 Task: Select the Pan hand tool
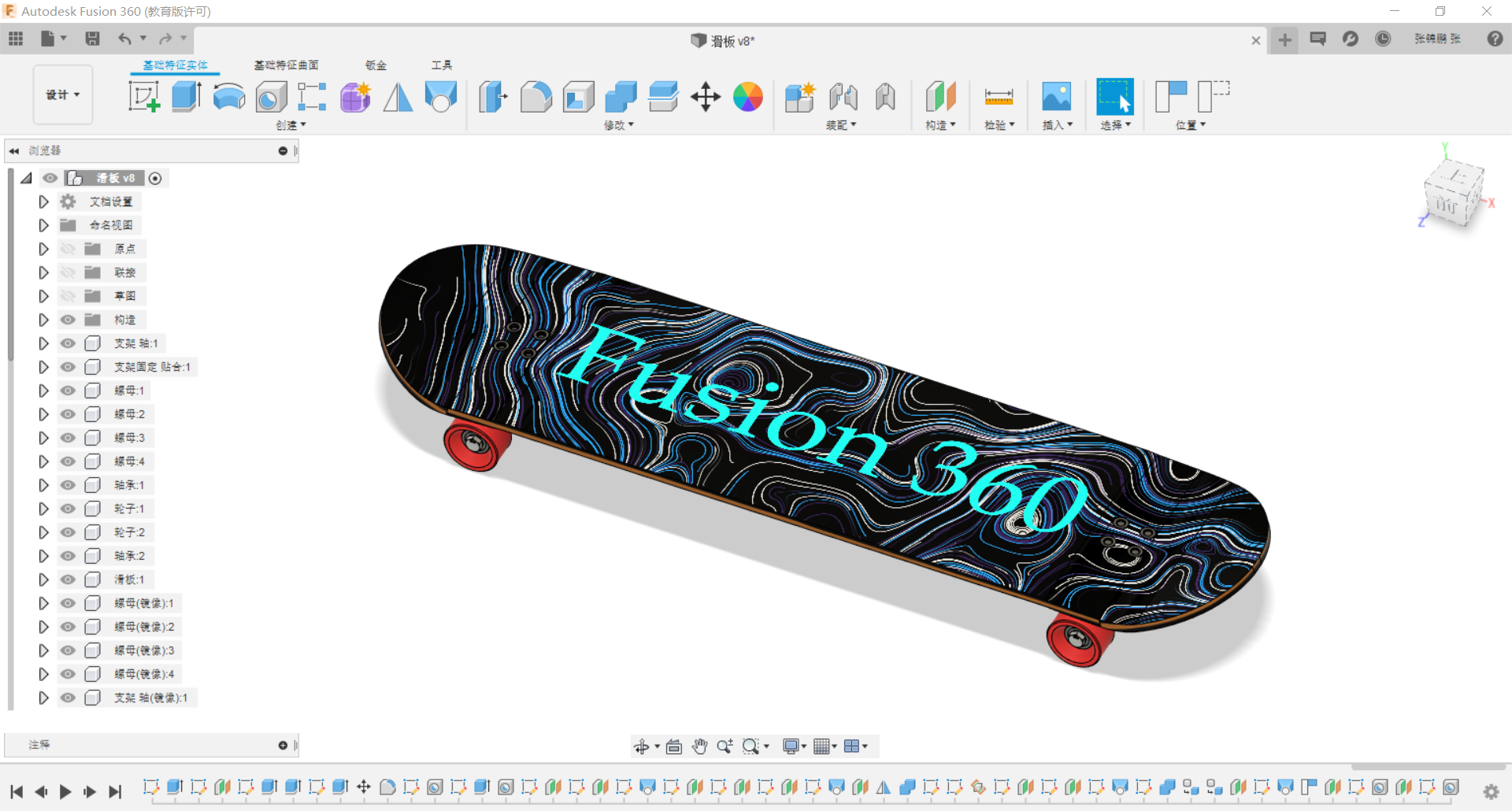click(700, 746)
